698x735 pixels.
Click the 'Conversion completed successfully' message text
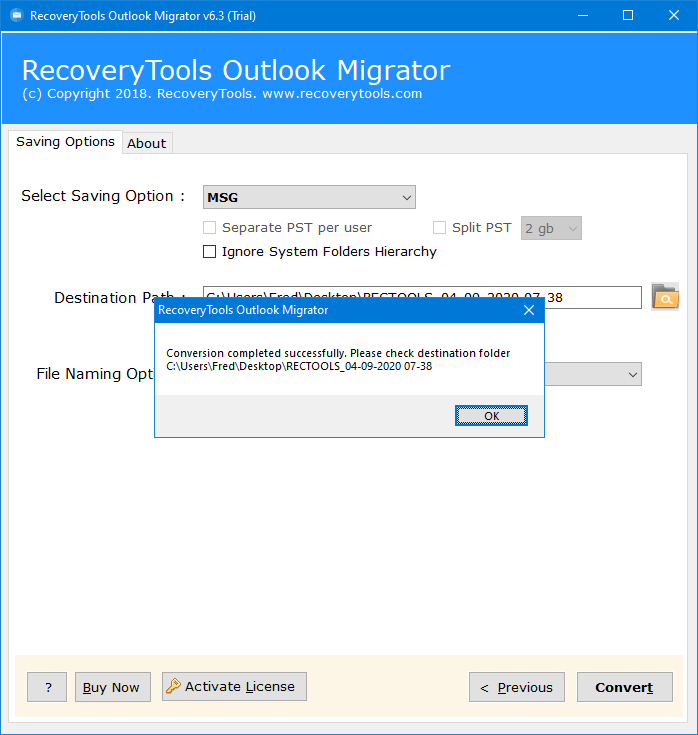click(x=338, y=360)
